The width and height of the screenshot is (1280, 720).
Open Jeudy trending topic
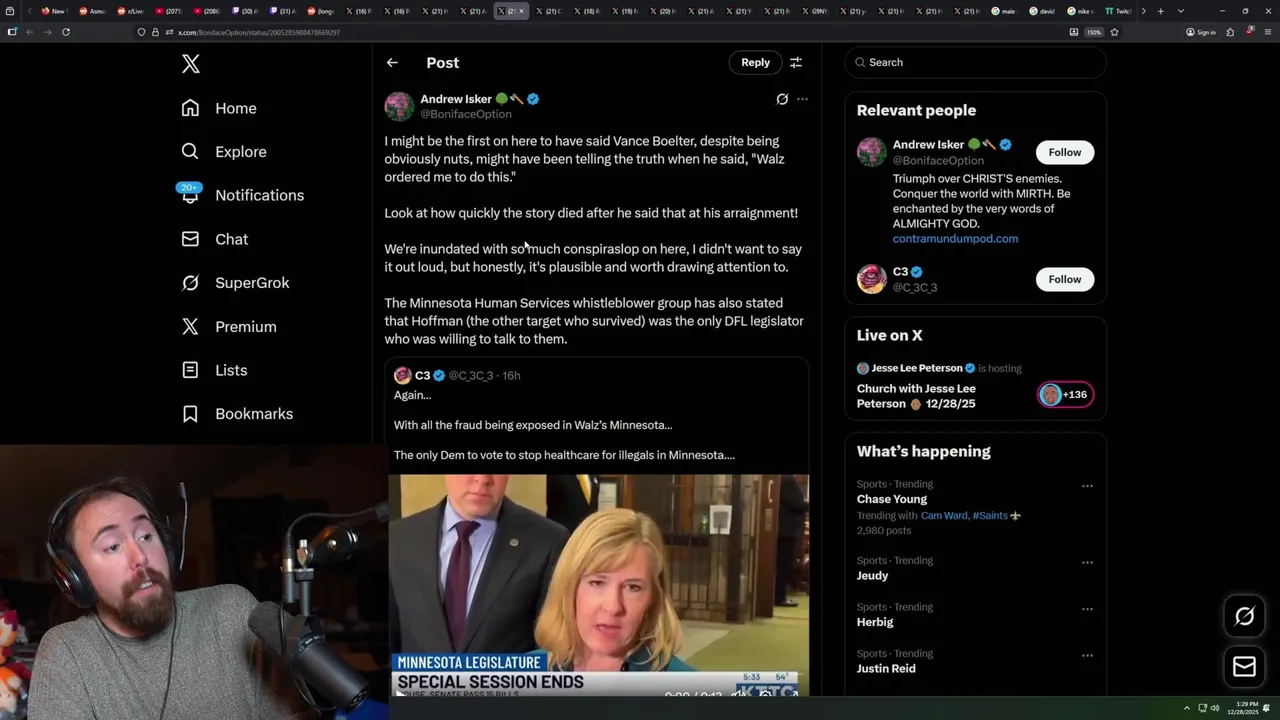pyautogui.click(x=872, y=576)
